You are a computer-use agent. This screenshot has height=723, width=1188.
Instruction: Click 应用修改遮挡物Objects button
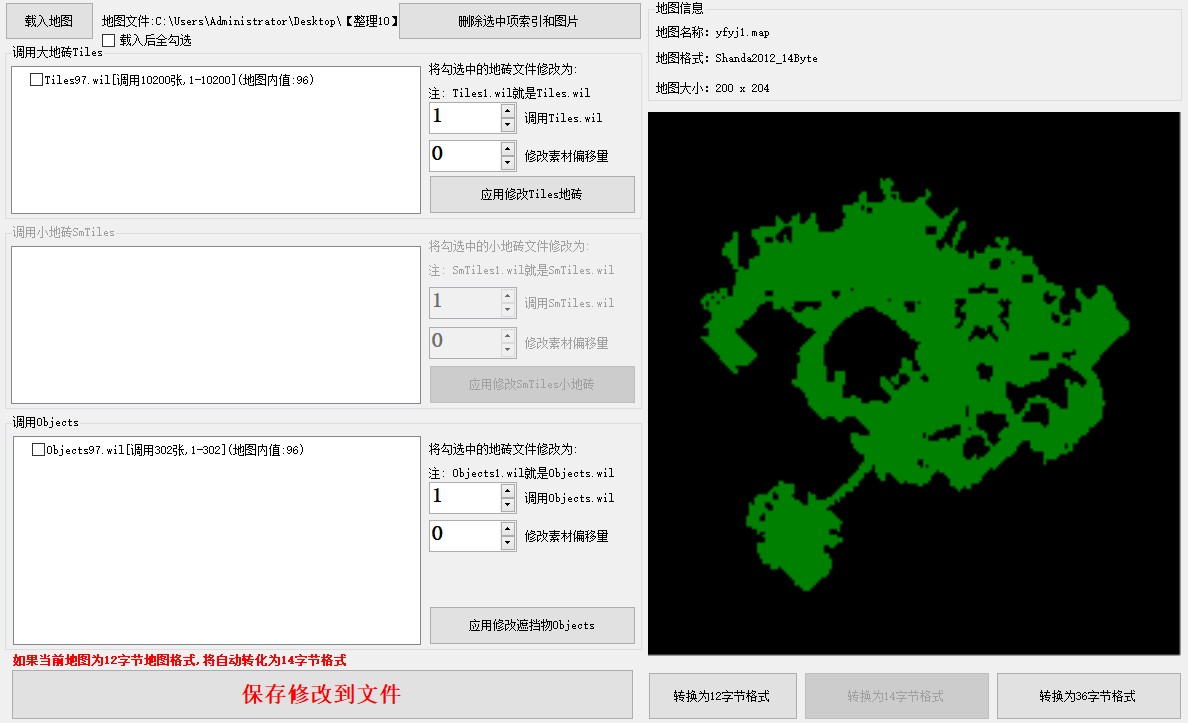click(x=532, y=625)
